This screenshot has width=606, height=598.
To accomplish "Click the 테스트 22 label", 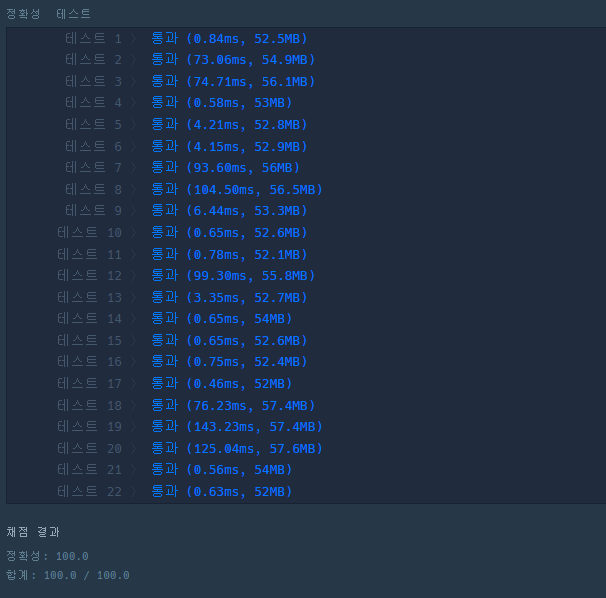I will 89,491.
